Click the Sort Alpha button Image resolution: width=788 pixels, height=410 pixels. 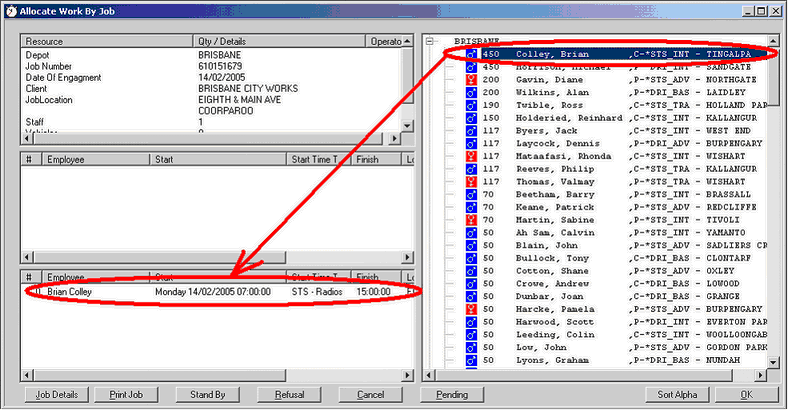point(677,394)
